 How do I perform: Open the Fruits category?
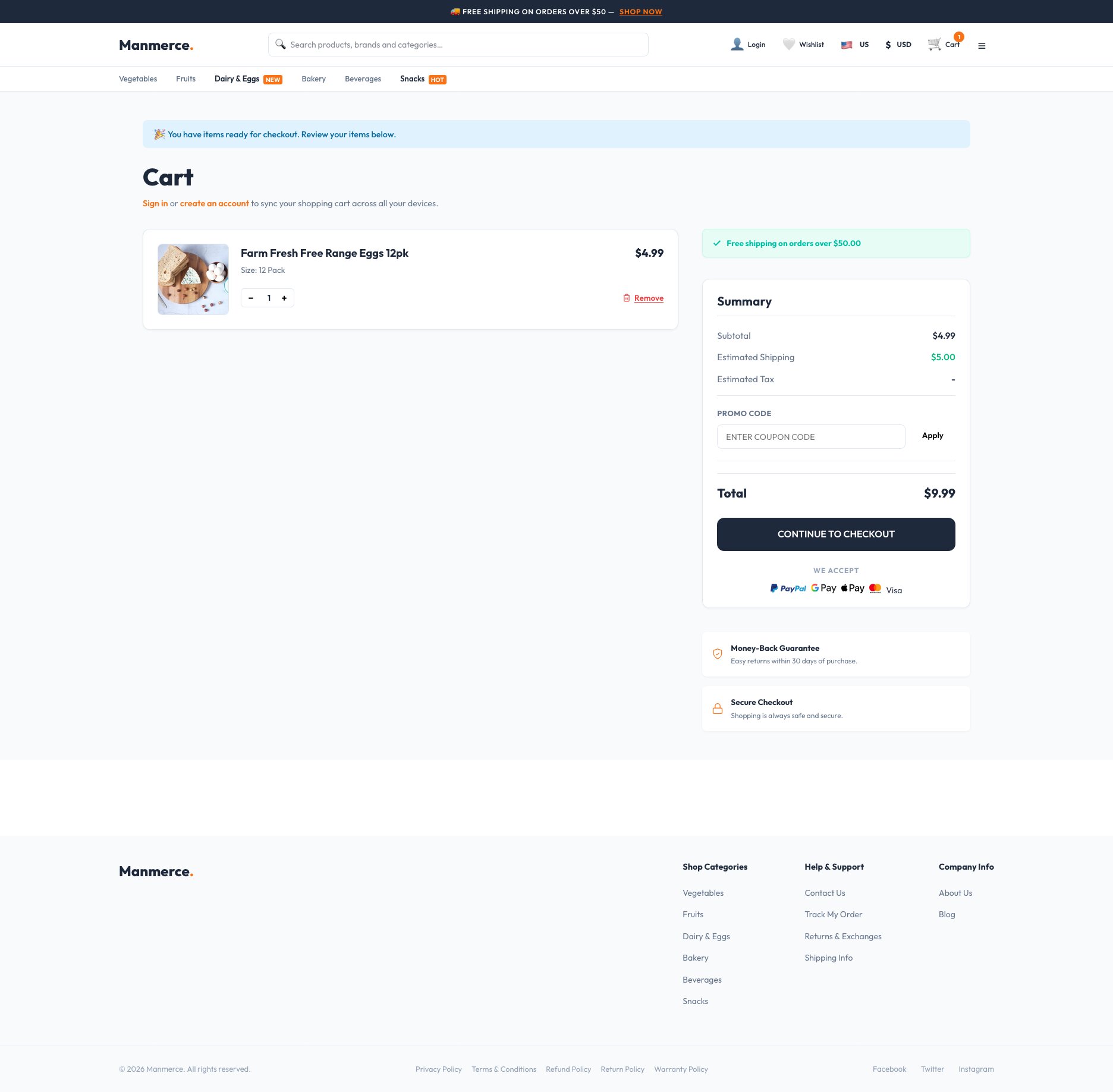point(185,79)
